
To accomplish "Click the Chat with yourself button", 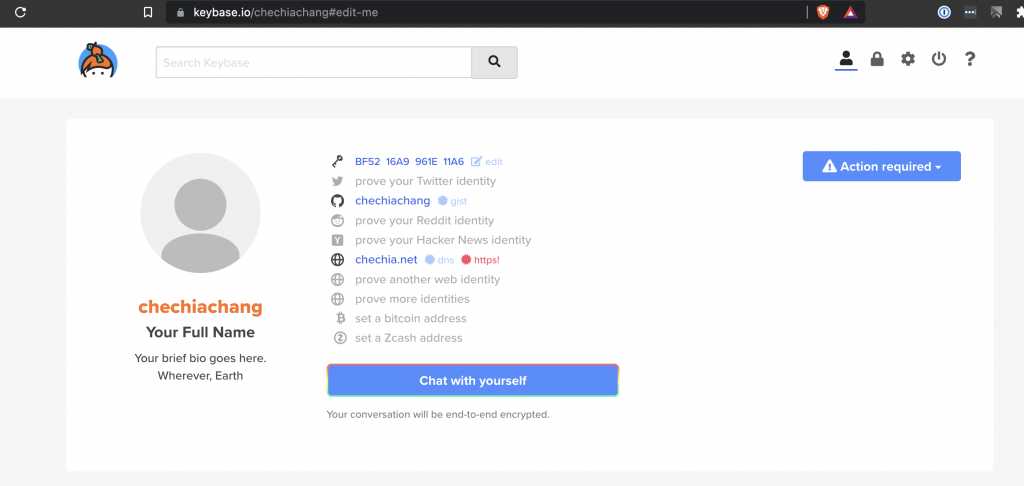I will tap(473, 380).
